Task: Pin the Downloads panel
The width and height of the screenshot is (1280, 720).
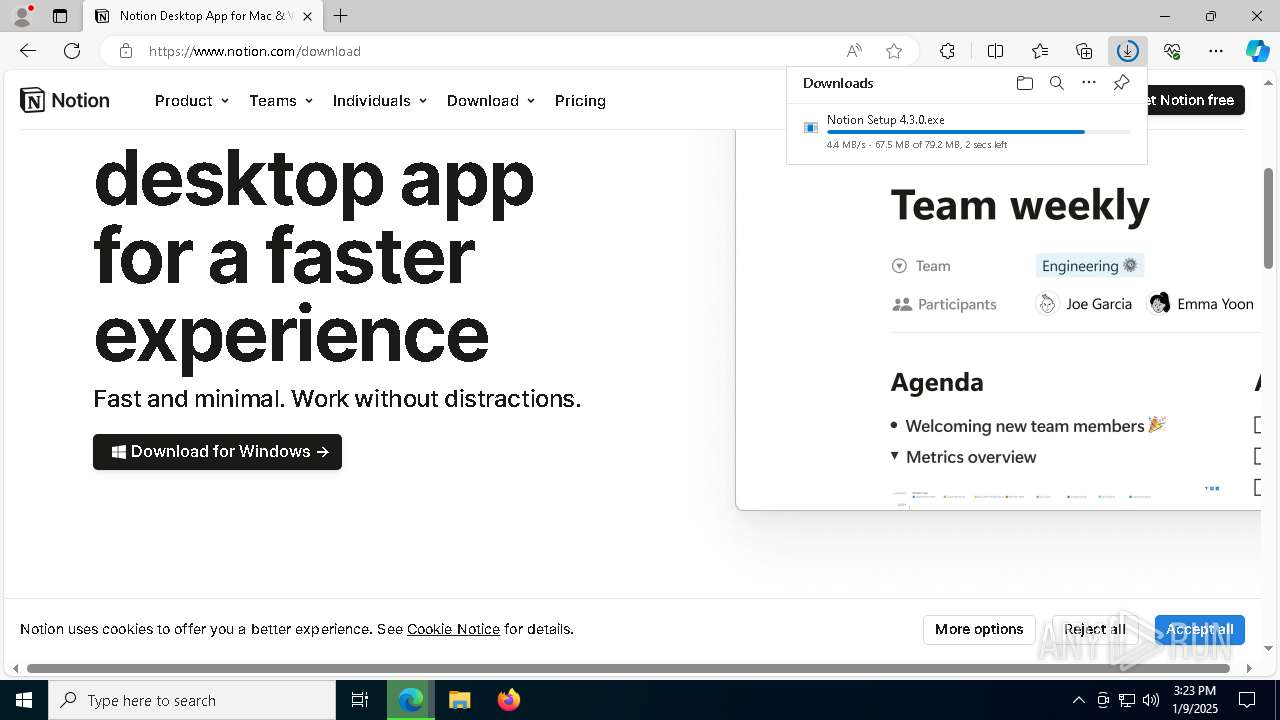Action: (1121, 83)
